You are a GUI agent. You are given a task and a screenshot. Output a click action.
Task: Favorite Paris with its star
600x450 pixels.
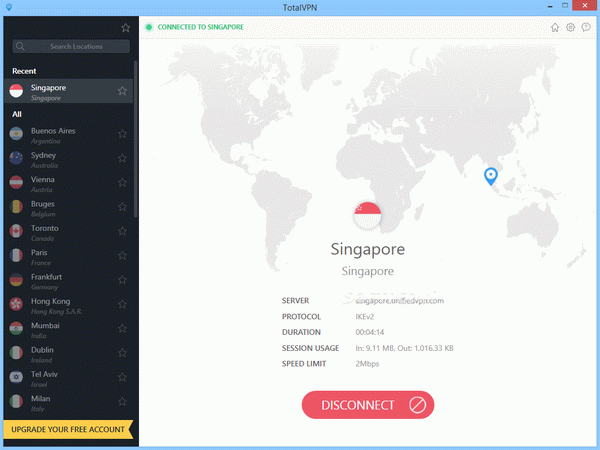[x=122, y=255]
